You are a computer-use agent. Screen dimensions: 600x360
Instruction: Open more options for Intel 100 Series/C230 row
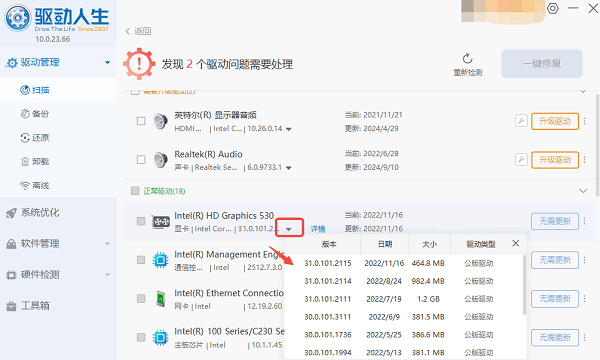coord(584,337)
